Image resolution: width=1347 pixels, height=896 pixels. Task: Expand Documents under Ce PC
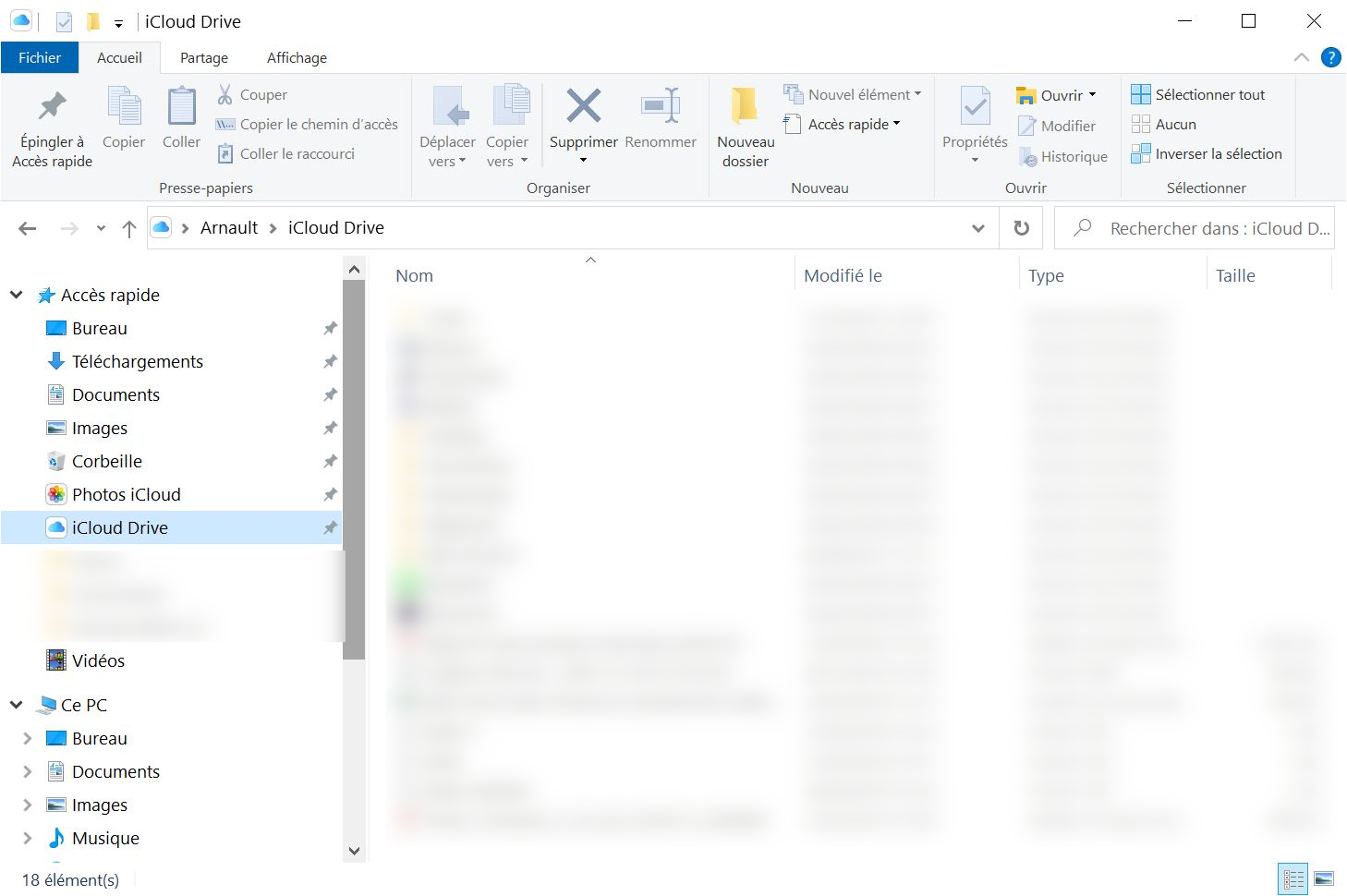(26, 771)
